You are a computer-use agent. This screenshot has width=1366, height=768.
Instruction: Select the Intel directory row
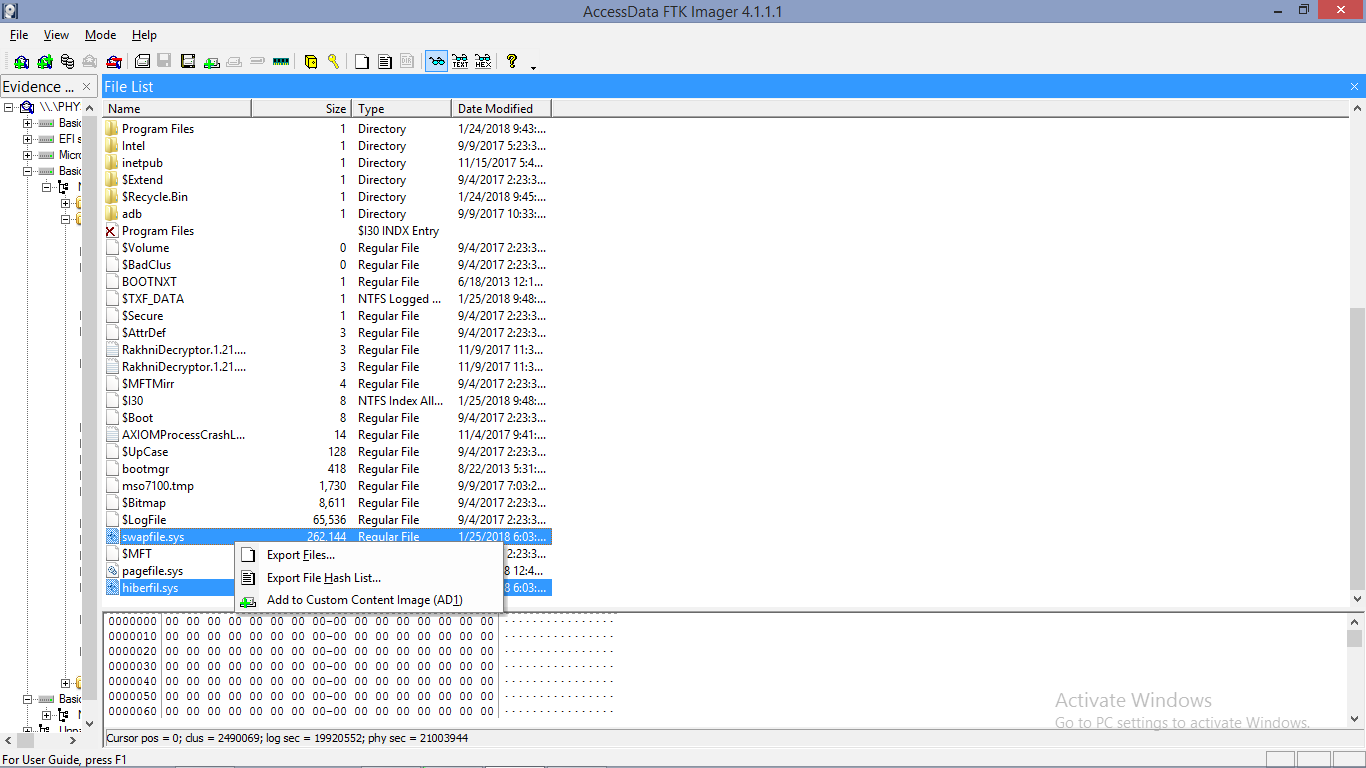327,146
